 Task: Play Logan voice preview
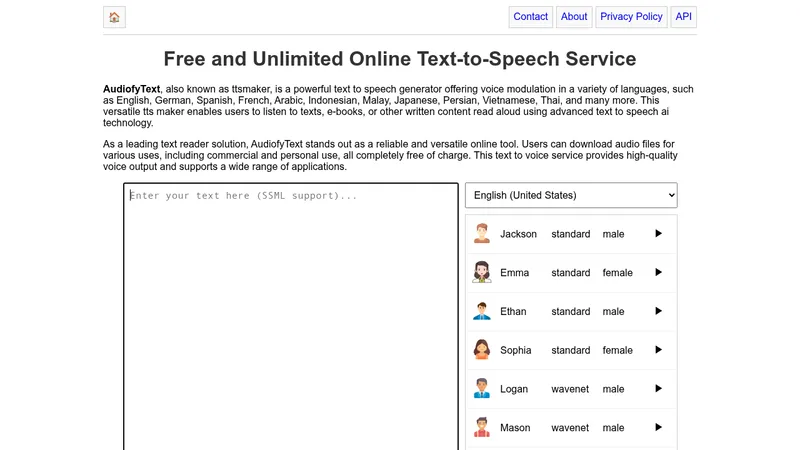click(x=658, y=389)
